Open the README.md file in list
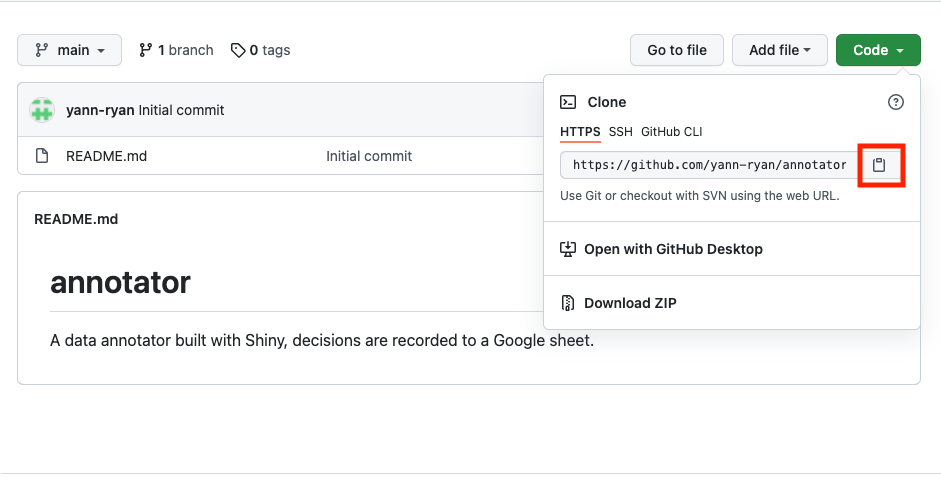This screenshot has height=496, width=941. [x=106, y=156]
